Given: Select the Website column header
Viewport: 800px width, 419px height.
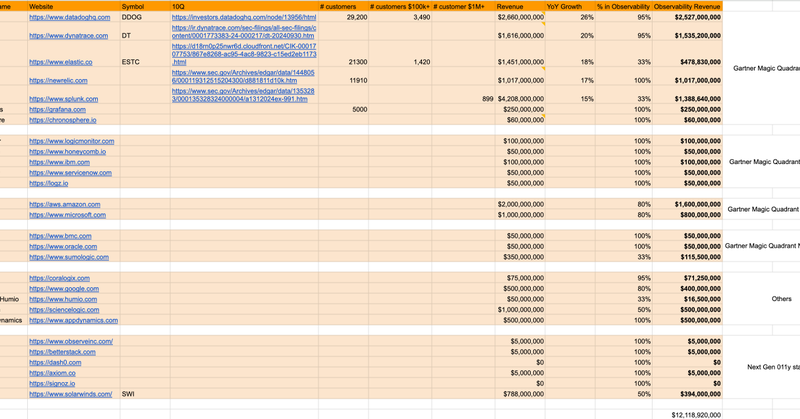Looking at the screenshot, I should [x=73, y=7].
